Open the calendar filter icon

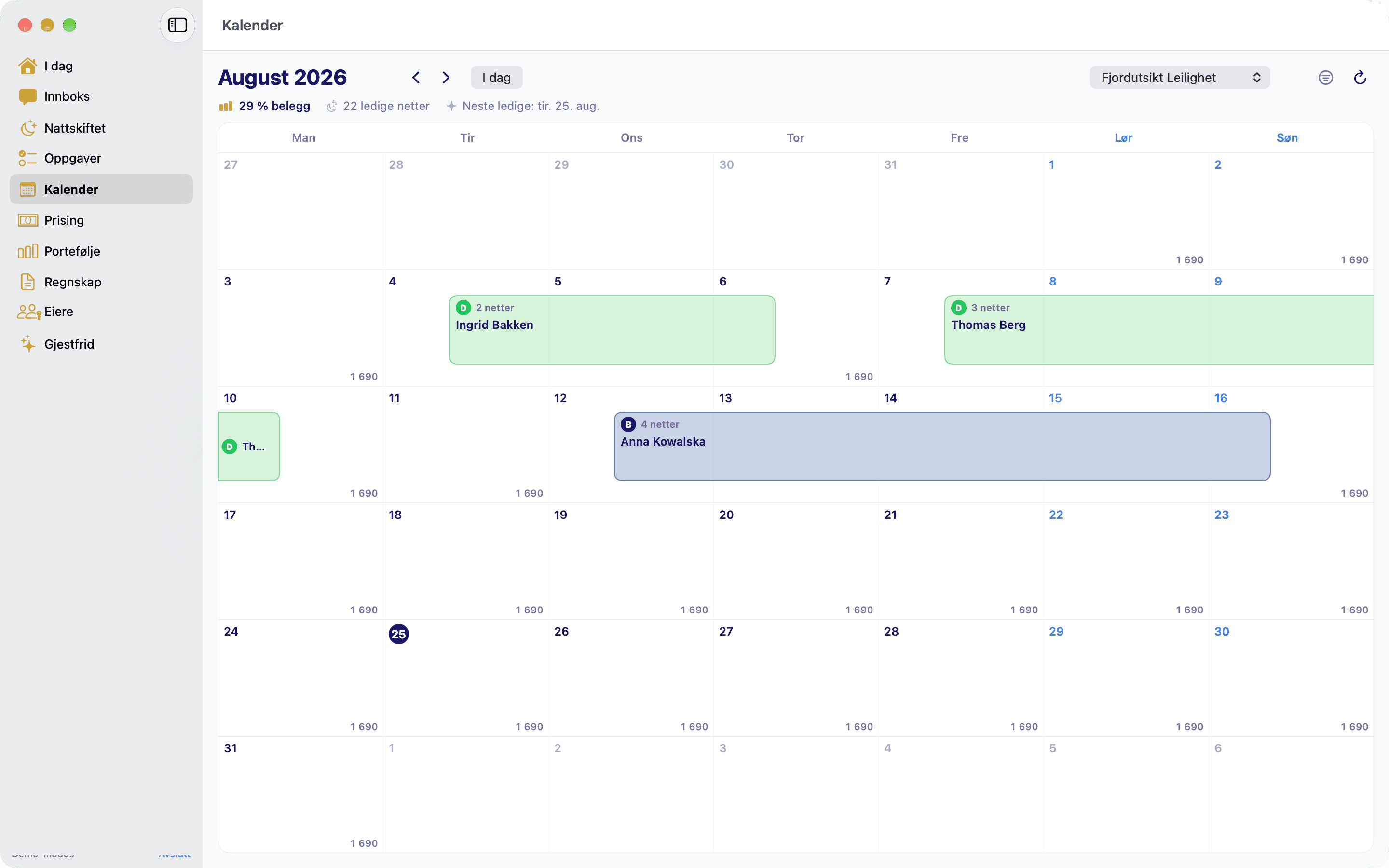[1325, 78]
